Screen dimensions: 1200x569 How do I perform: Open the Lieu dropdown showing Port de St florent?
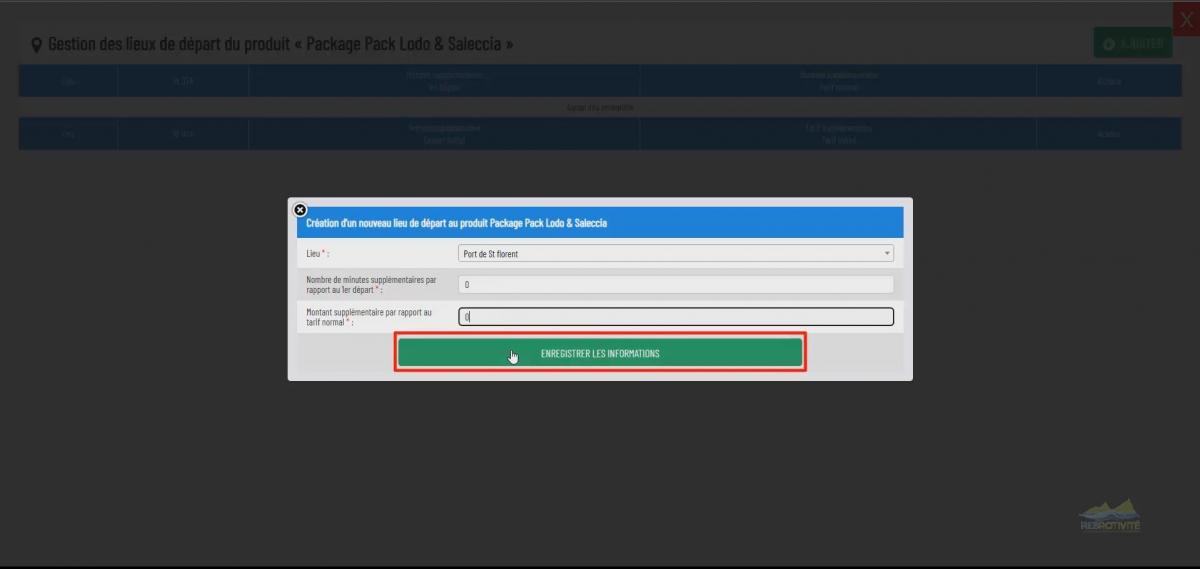click(x=676, y=254)
